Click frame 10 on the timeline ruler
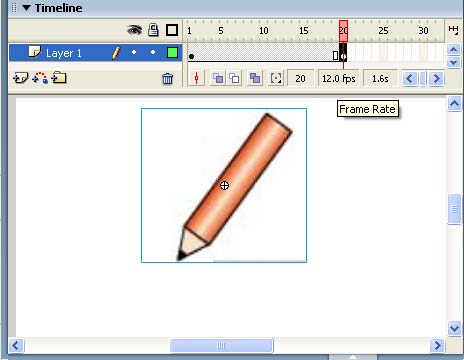Viewport: 464px width, 360px height. 264,31
